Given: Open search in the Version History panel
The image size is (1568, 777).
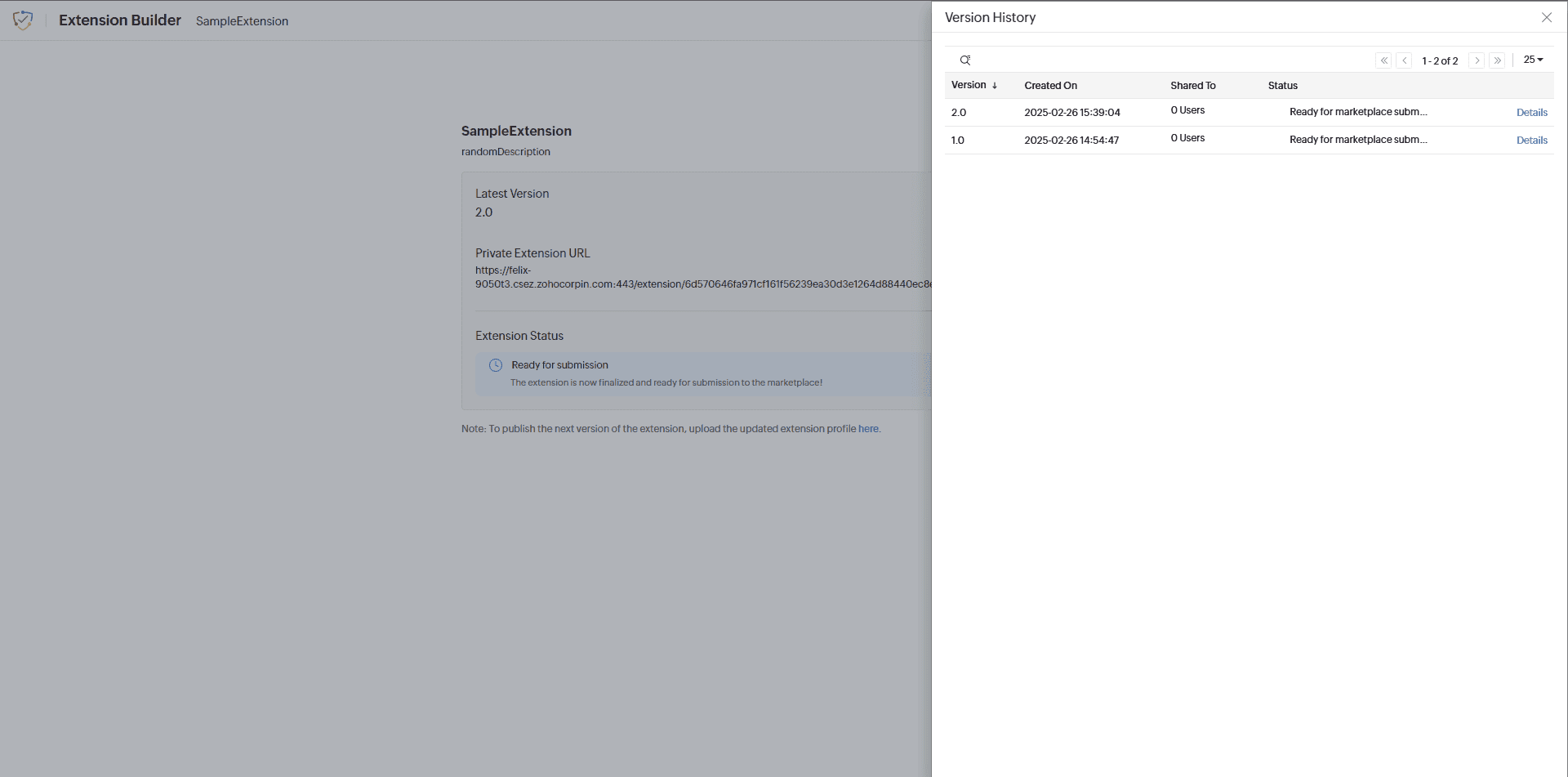Looking at the screenshot, I should [x=967, y=60].
